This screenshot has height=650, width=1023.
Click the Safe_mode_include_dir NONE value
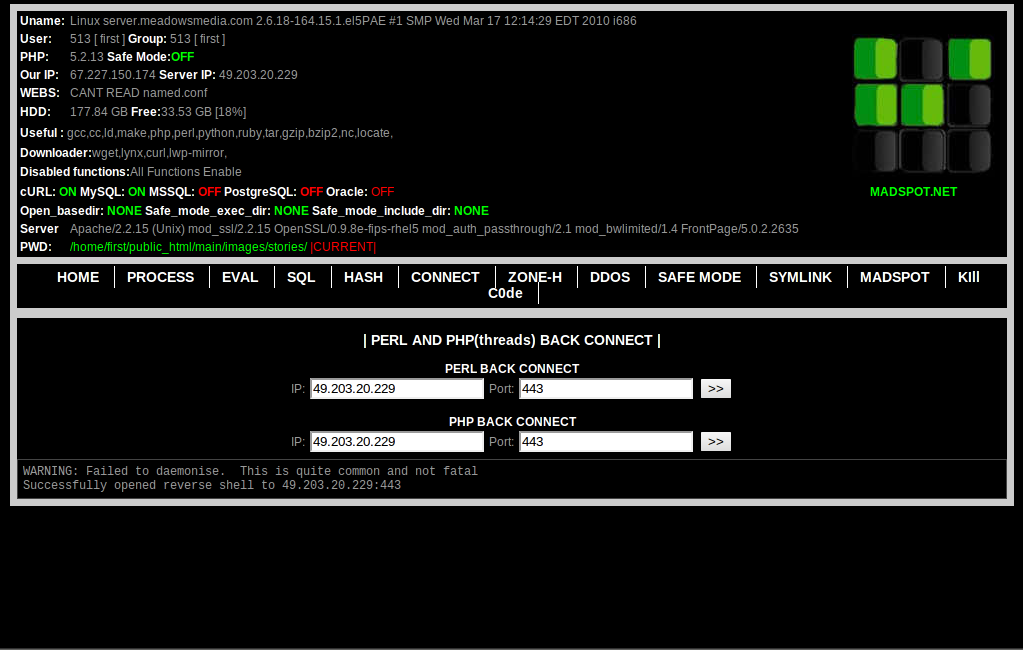point(471,211)
